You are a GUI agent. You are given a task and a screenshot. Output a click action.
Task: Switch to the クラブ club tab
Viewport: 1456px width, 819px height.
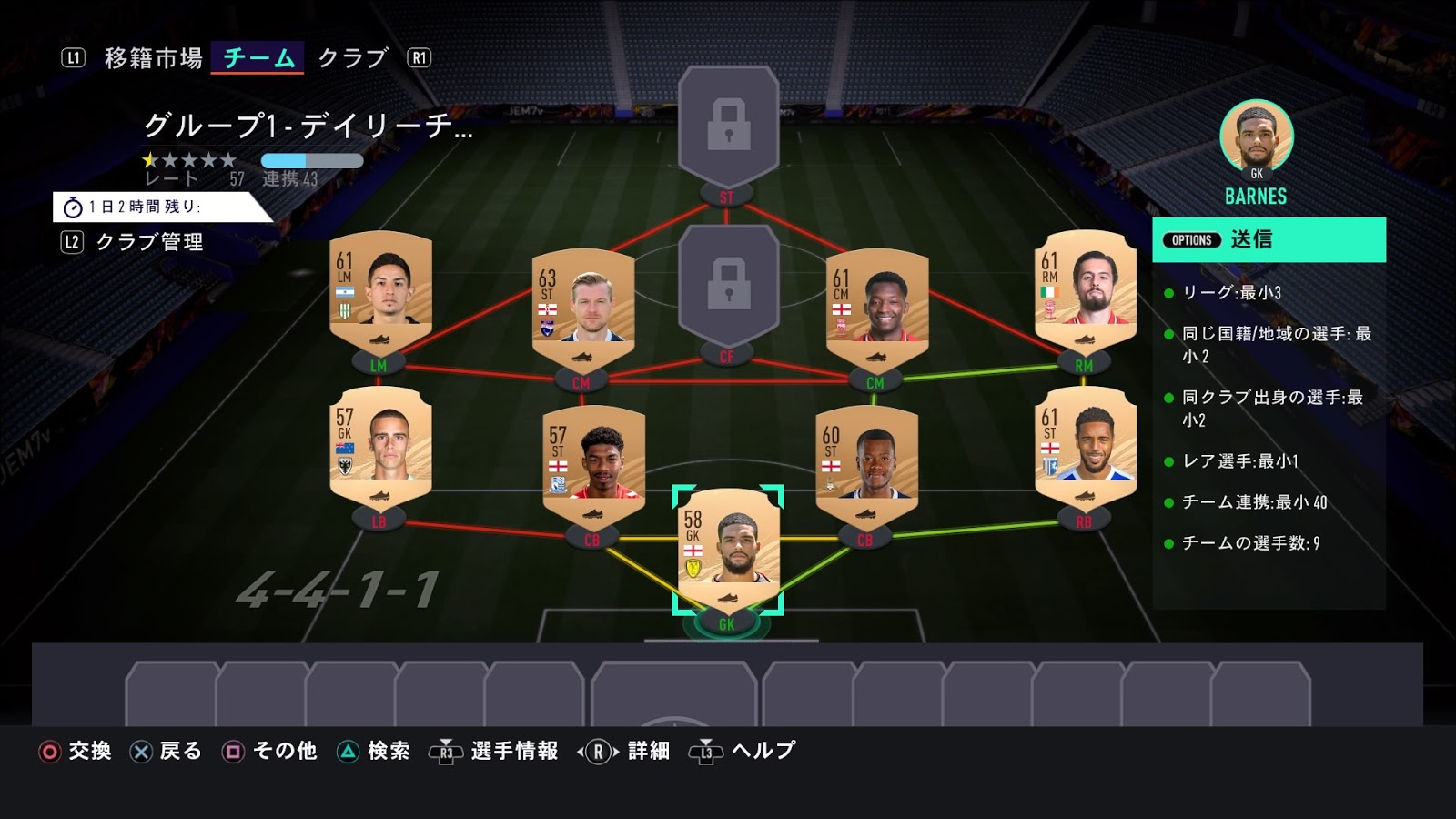click(353, 58)
